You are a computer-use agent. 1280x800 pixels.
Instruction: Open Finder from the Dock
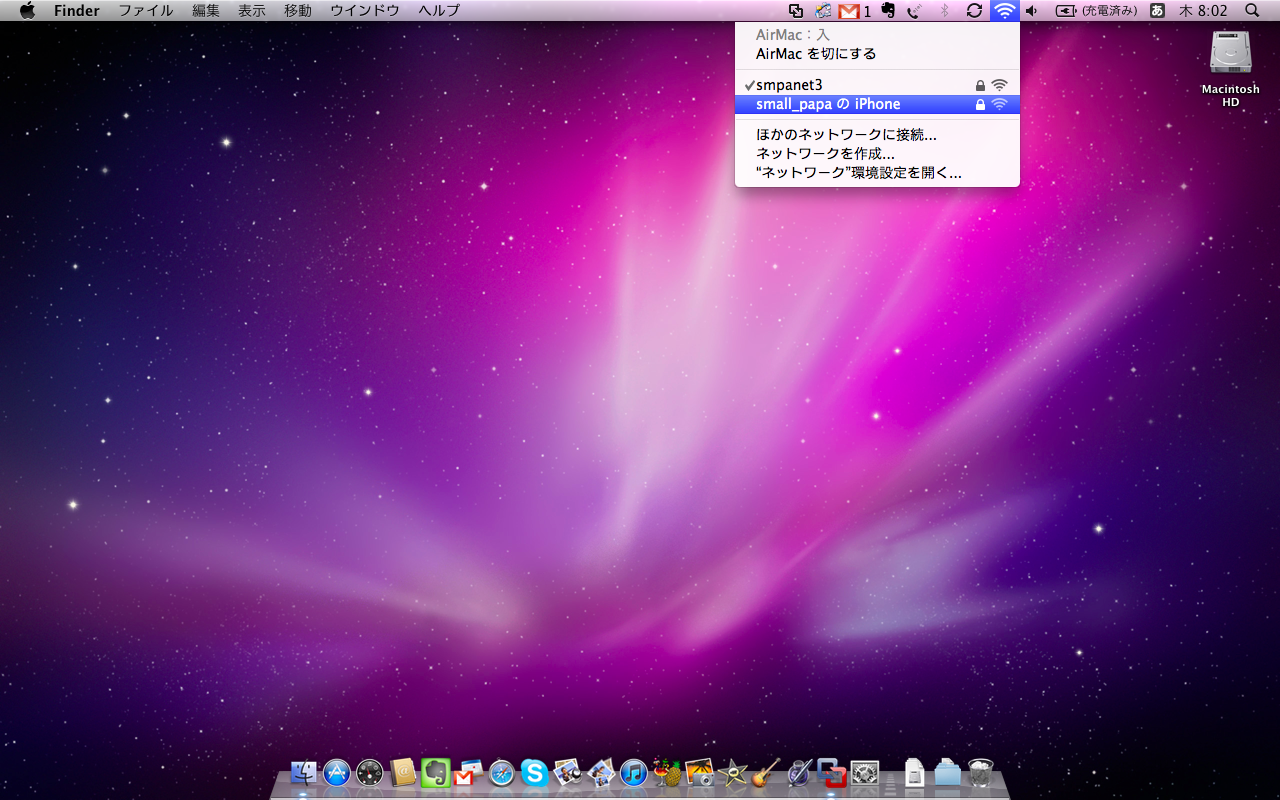pos(304,772)
